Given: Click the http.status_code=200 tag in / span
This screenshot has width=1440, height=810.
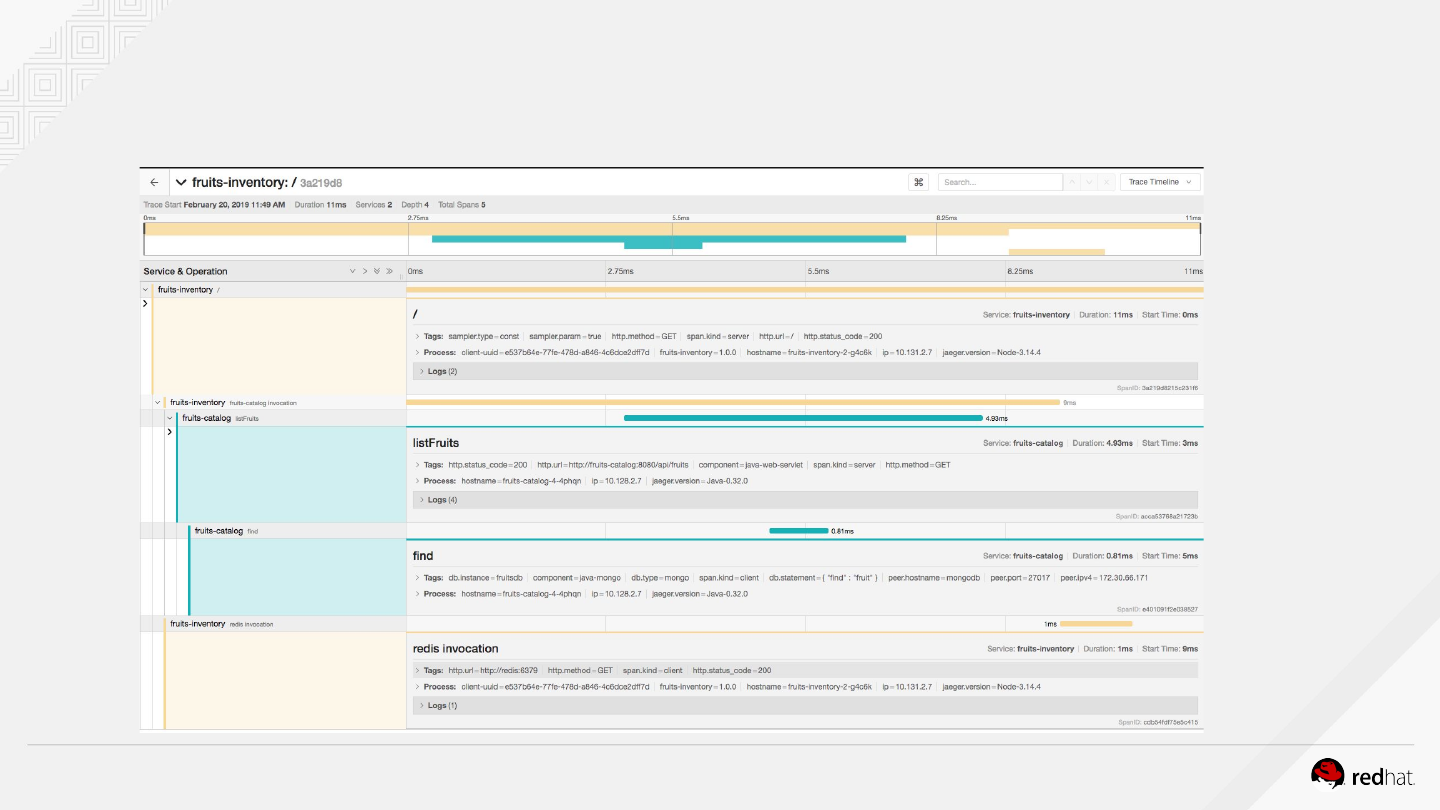Looking at the screenshot, I should coord(843,336).
